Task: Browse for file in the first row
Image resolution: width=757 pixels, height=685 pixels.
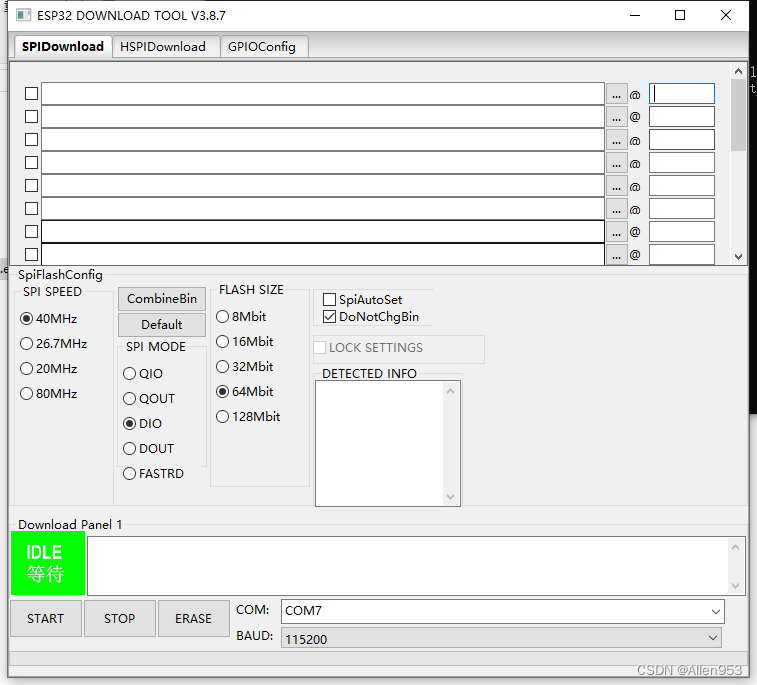Action: coord(617,94)
